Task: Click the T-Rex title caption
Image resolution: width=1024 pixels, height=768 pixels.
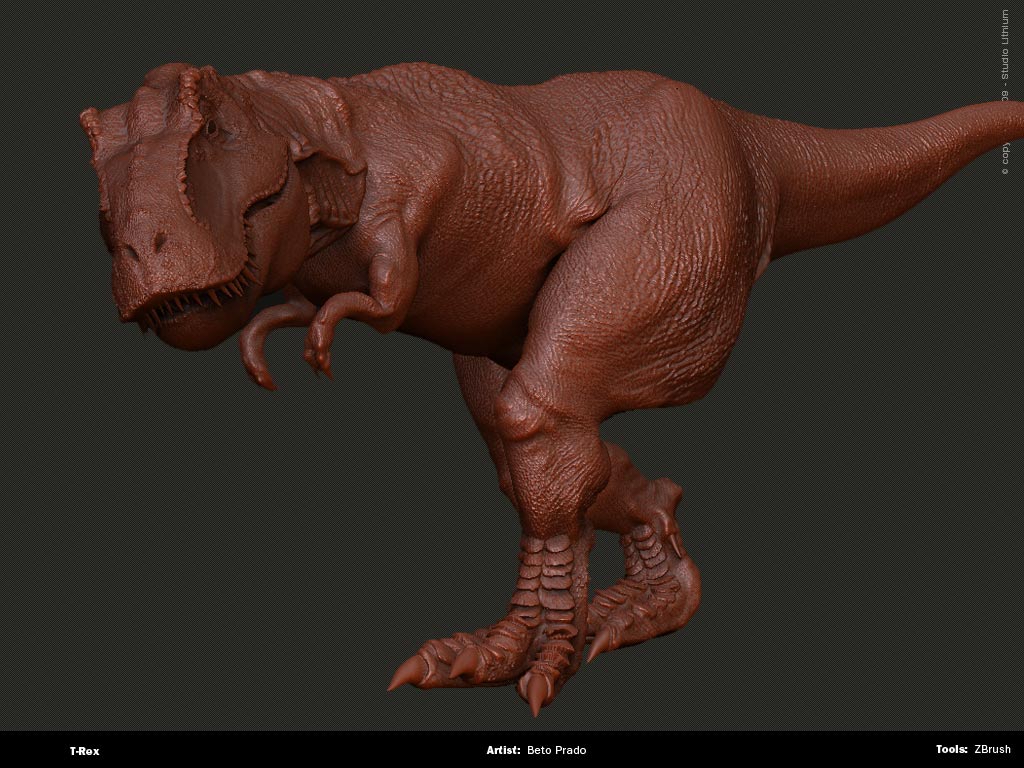Action: click(x=85, y=751)
